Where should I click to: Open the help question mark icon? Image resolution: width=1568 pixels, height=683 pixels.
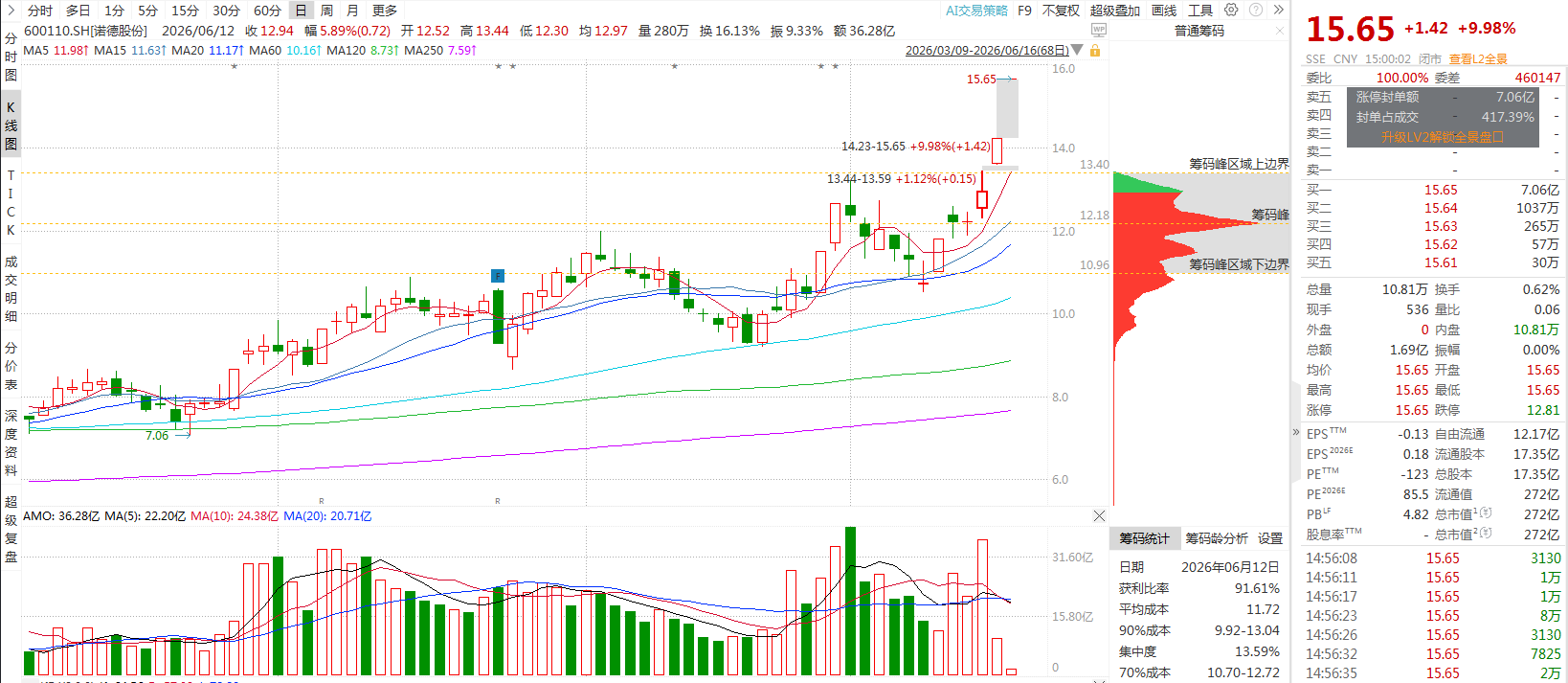click(1254, 10)
